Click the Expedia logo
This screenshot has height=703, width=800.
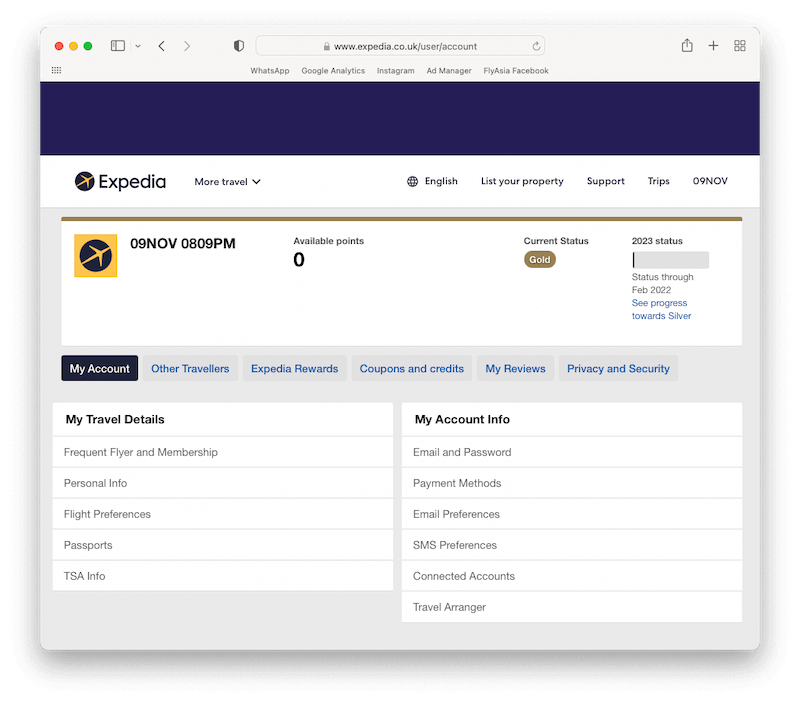coord(120,181)
